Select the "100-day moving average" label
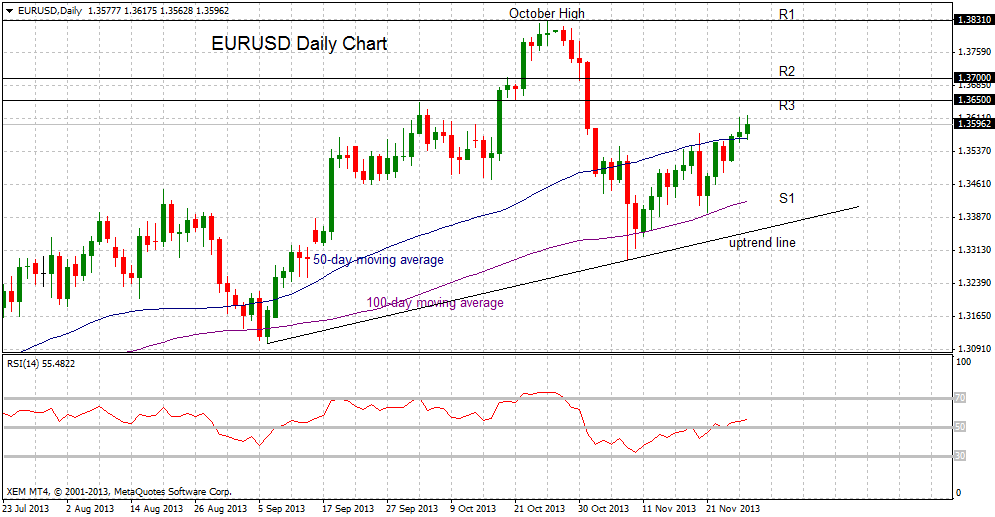 pos(435,303)
